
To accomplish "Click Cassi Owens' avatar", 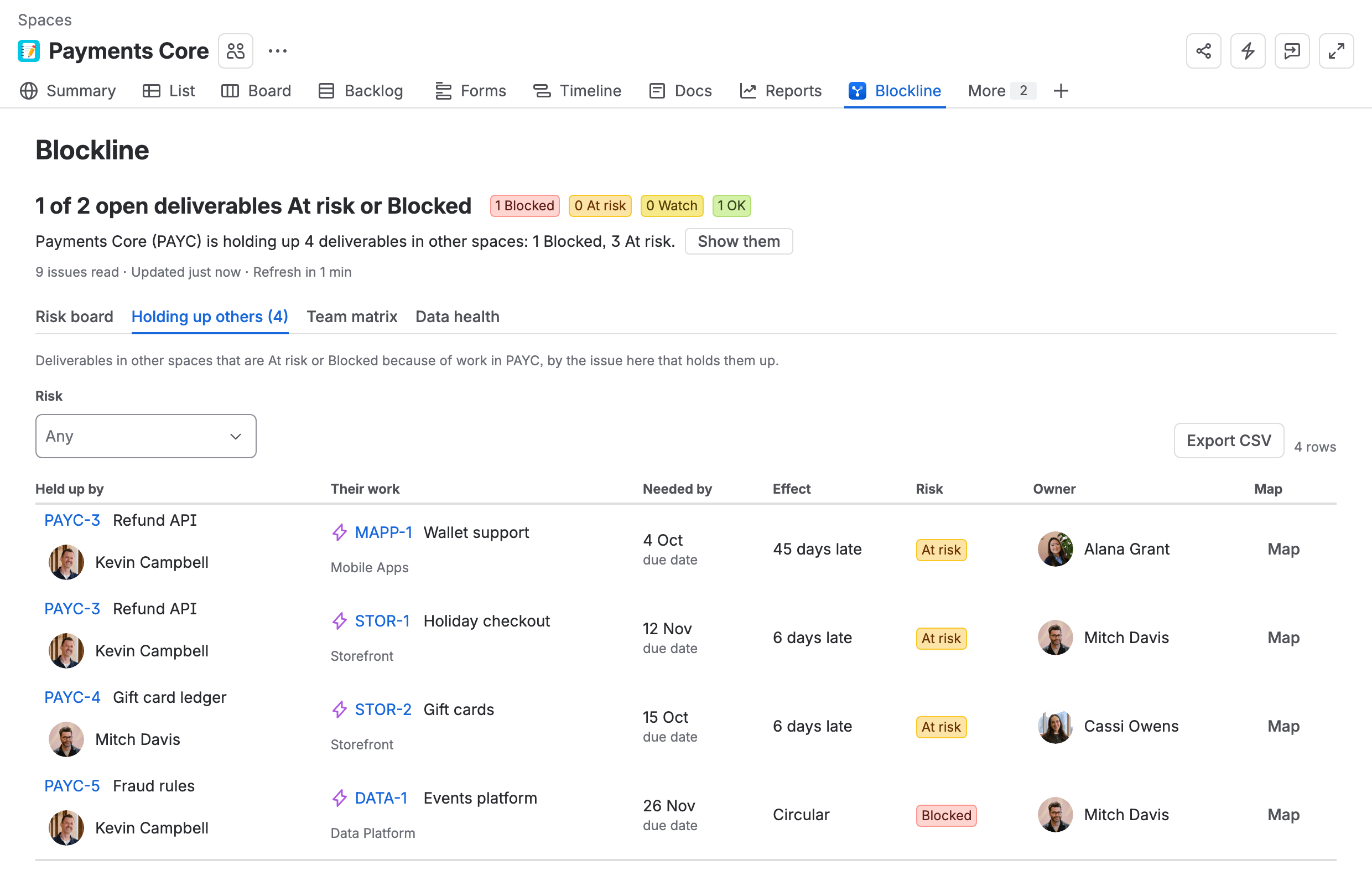I will pos(1055,726).
